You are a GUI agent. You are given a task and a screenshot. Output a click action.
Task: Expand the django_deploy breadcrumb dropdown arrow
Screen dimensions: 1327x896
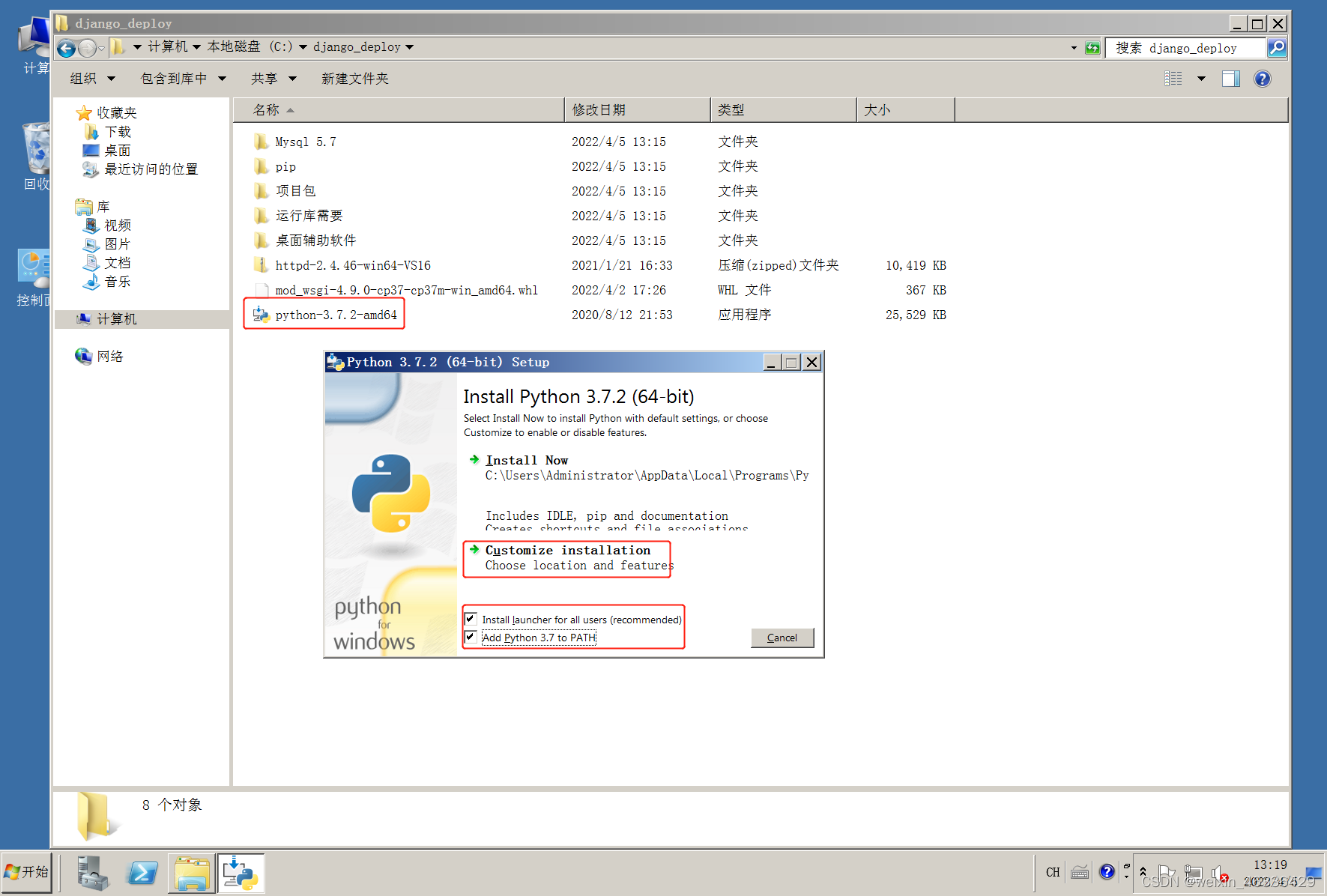coord(409,47)
